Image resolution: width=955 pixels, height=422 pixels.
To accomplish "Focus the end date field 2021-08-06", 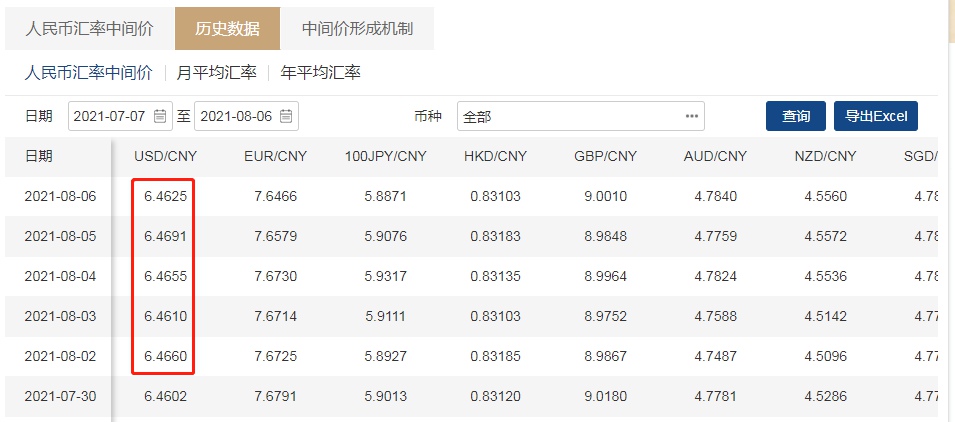I will click(x=238, y=117).
